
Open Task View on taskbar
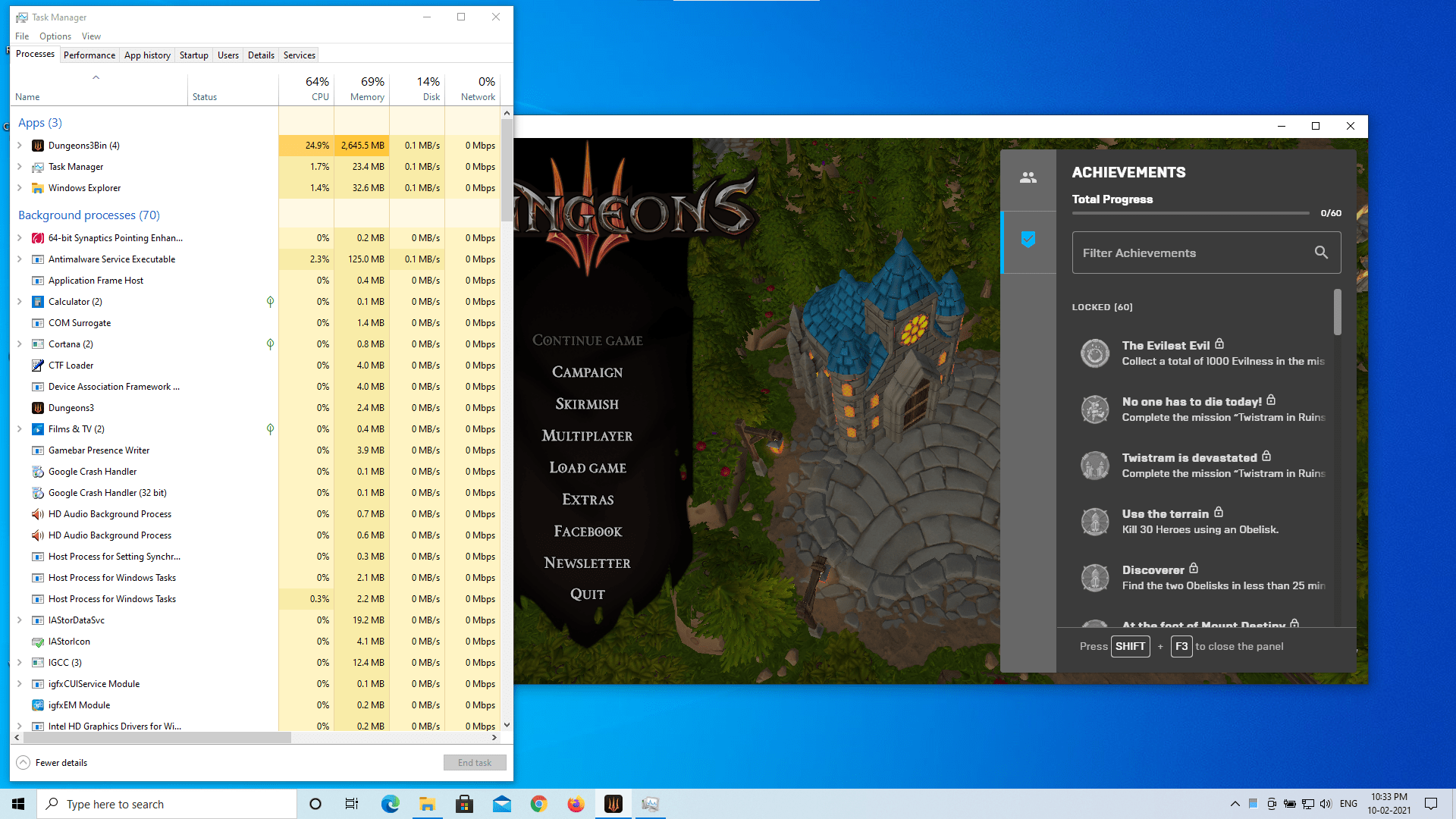point(352,804)
